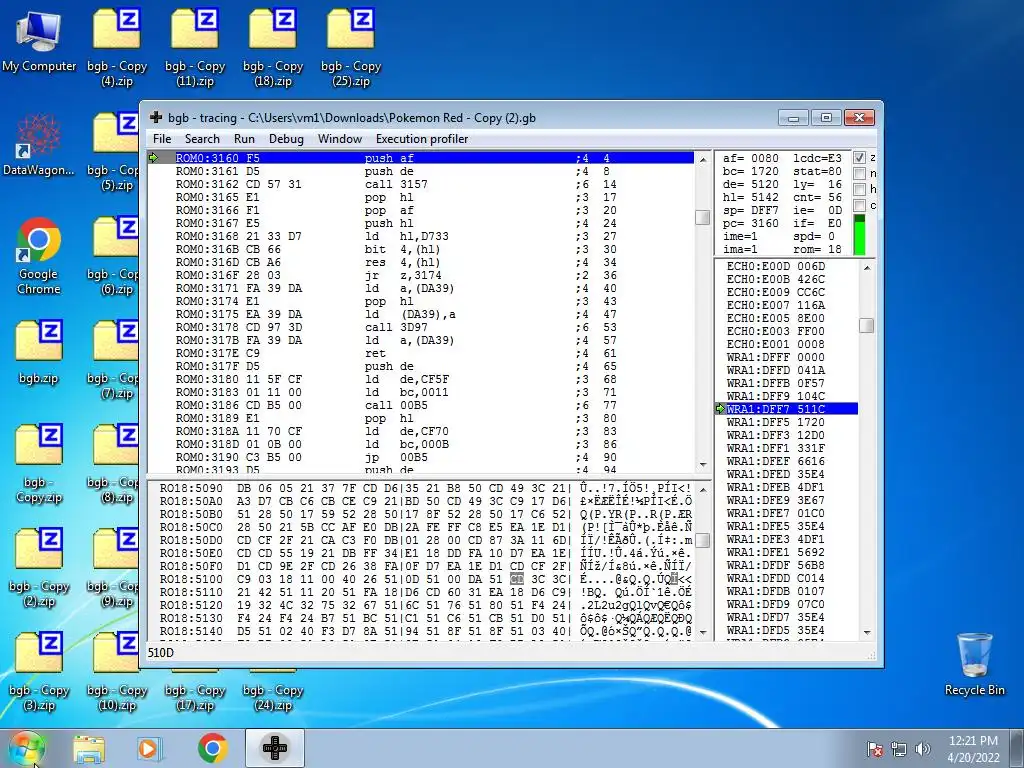
Task: Open the Execution profiler menu
Action: pos(422,138)
